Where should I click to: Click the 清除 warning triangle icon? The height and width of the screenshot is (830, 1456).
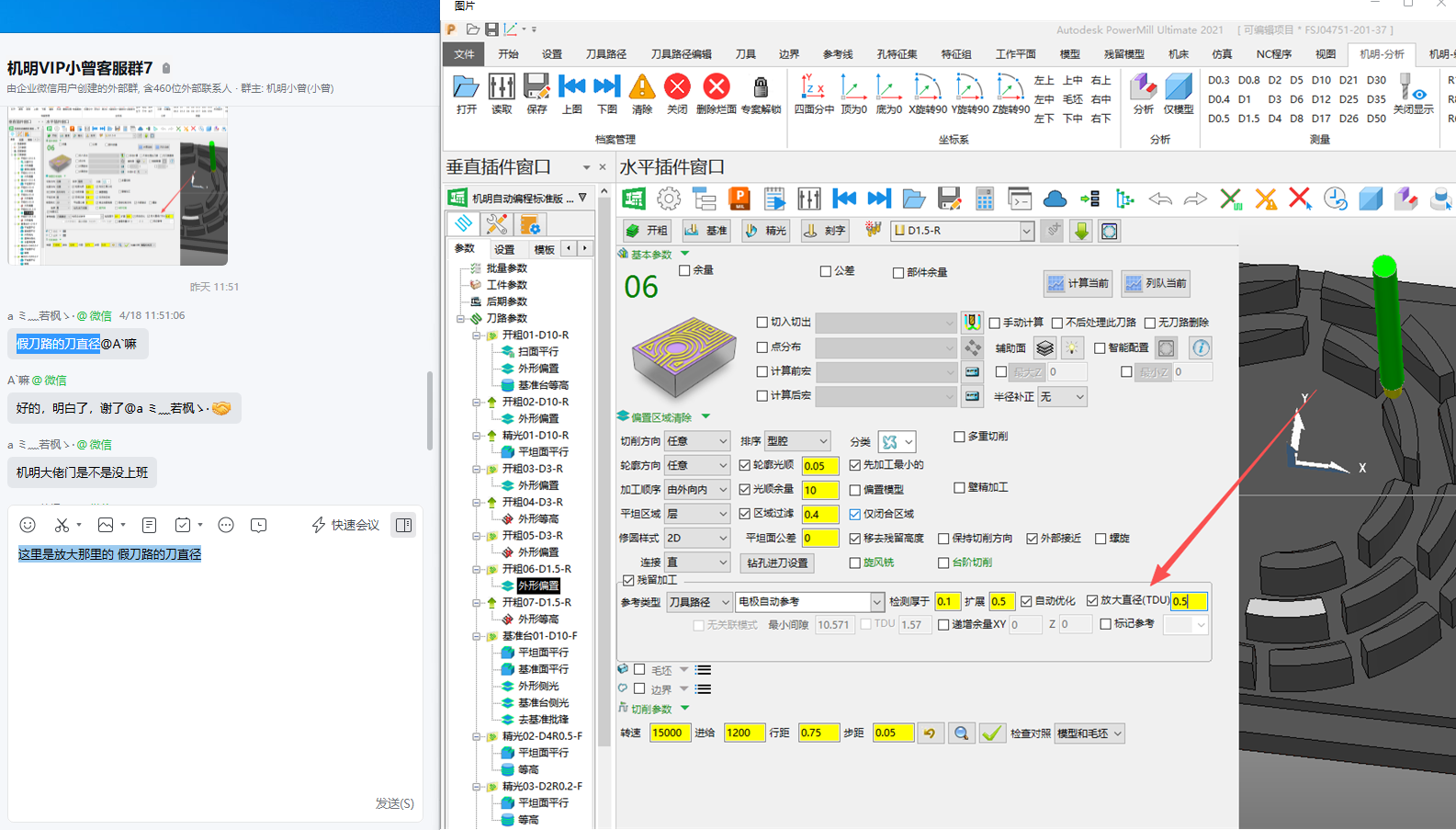tap(642, 88)
